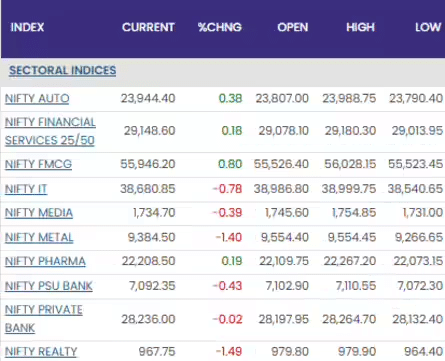The width and height of the screenshot is (445, 361).
Task: Select NIFTY REALTY change value -1.49
Action: [x=229, y=351]
